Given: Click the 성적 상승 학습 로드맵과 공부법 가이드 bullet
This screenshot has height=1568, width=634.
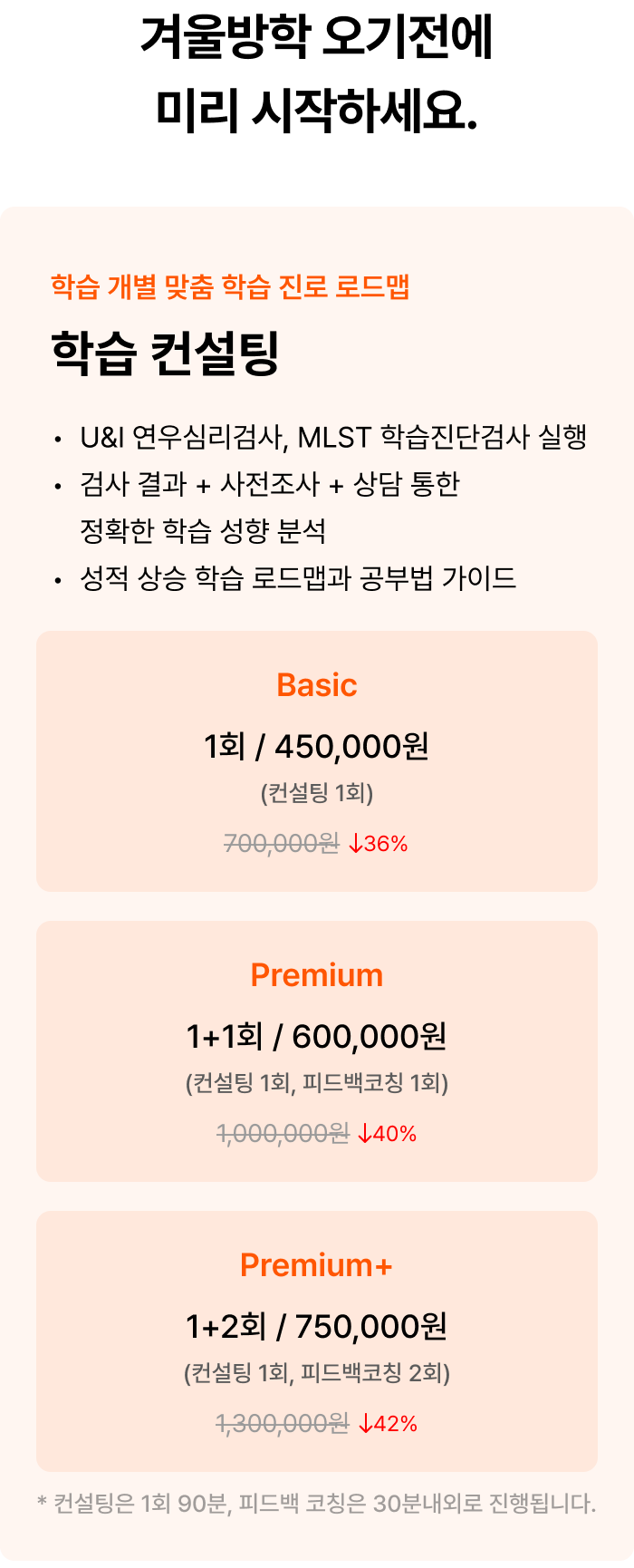Looking at the screenshot, I should [298, 578].
